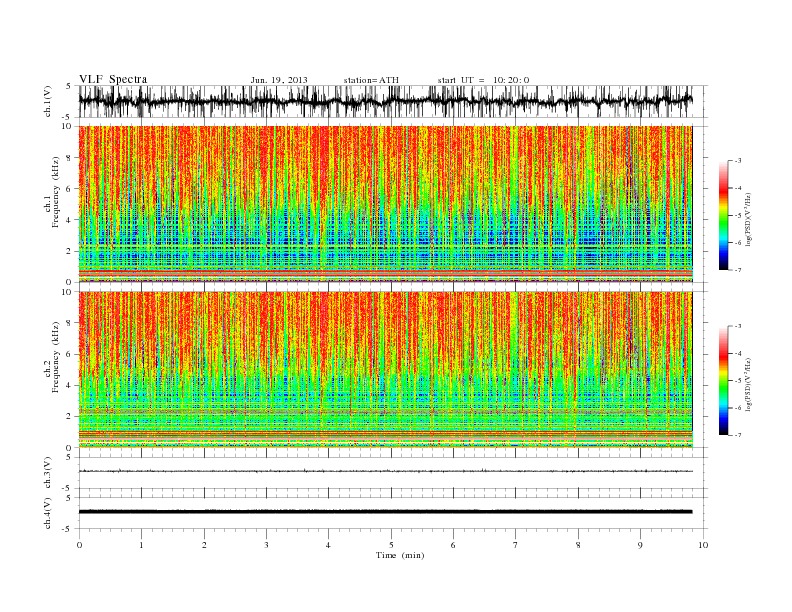Screen dimensions: 792x612
Task: Click time axis tick label '3'
Action: coord(266,545)
